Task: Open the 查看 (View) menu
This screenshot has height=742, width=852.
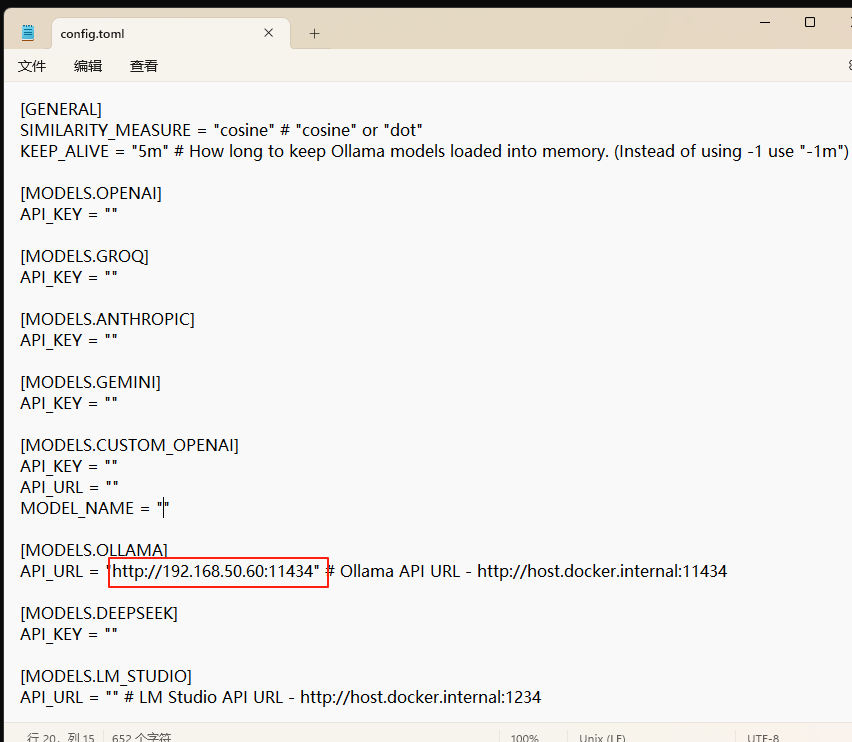Action: [x=144, y=66]
